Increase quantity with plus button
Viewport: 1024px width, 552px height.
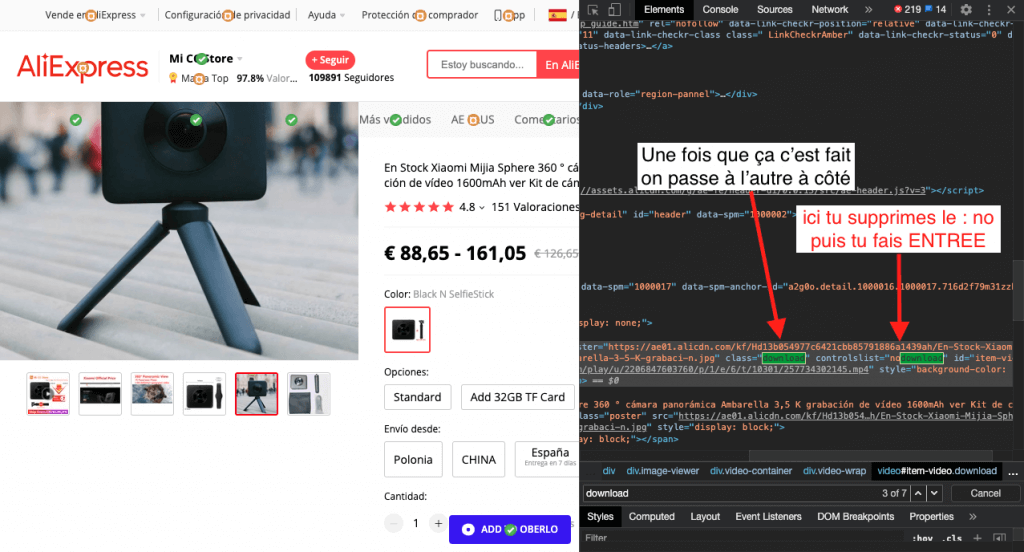(438, 523)
